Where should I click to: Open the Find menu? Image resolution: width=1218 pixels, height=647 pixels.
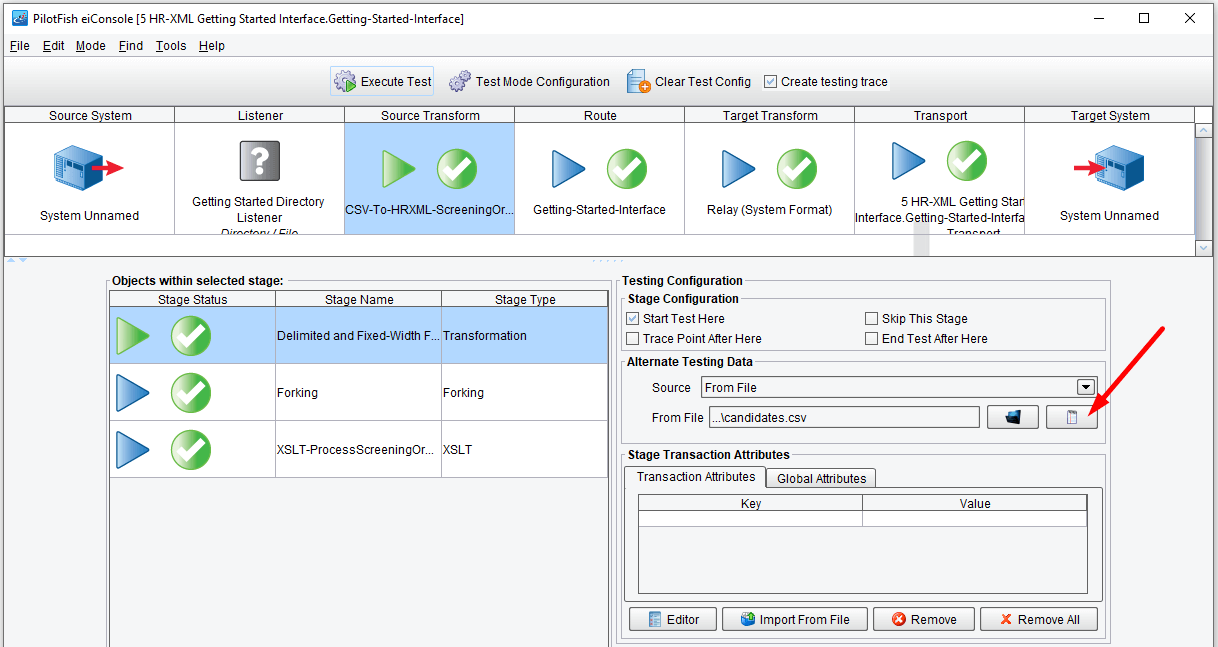point(131,46)
